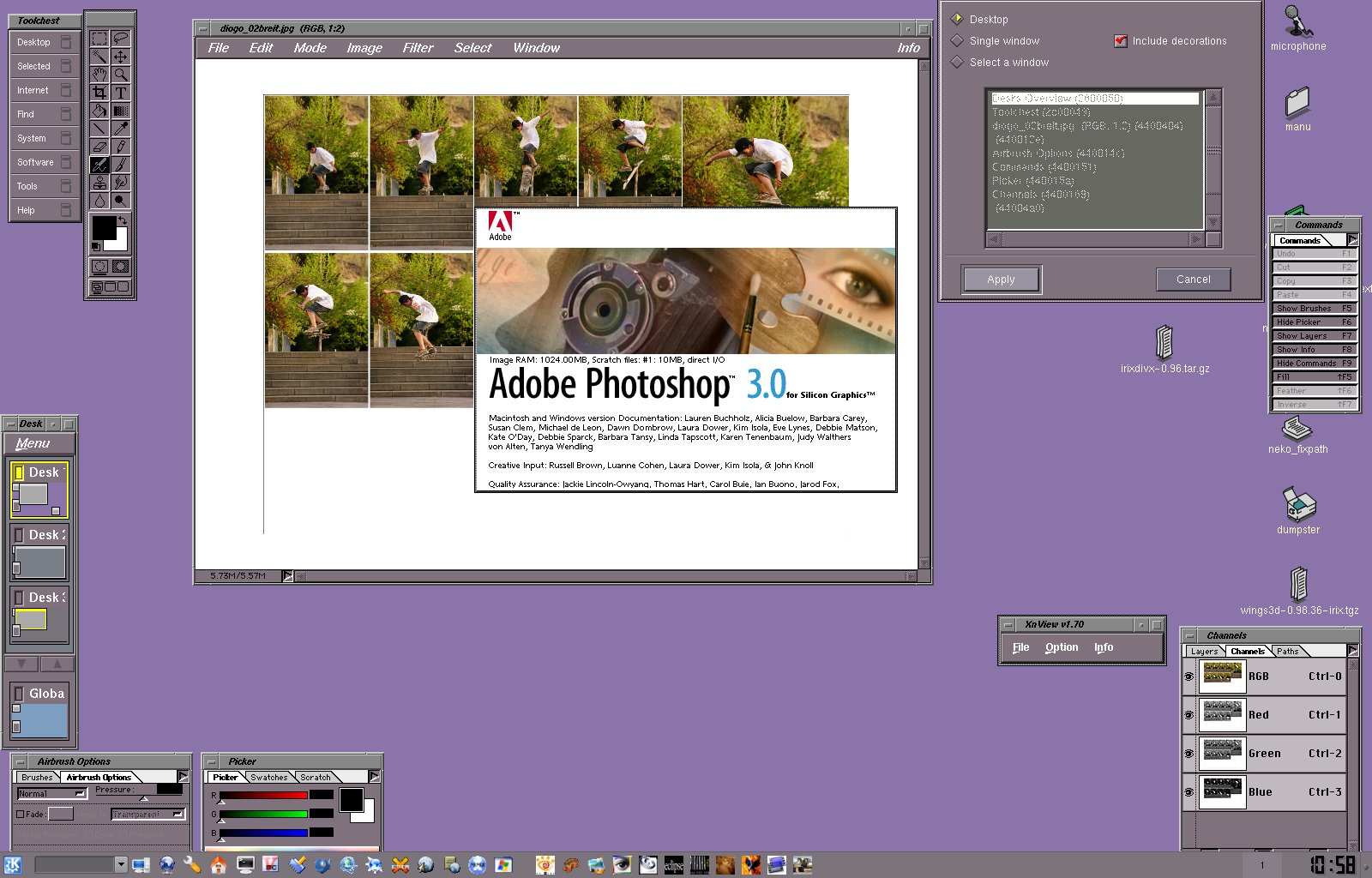Enable the Fade checkbox in Airbrush Options

pos(21,814)
